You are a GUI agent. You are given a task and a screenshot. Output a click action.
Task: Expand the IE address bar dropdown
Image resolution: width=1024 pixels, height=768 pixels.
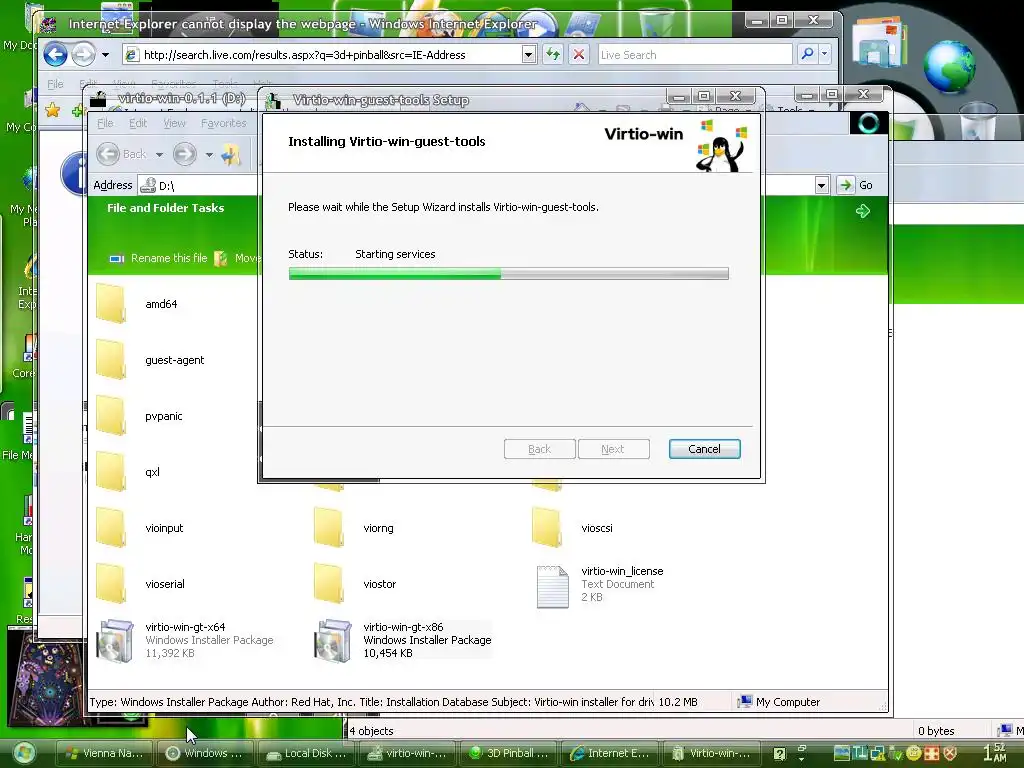pyautogui.click(x=529, y=55)
